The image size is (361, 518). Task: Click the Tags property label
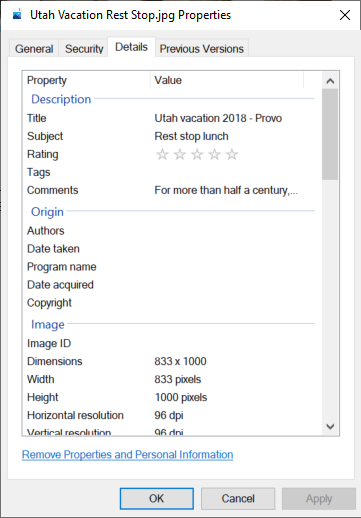click(x=39, y=172)
